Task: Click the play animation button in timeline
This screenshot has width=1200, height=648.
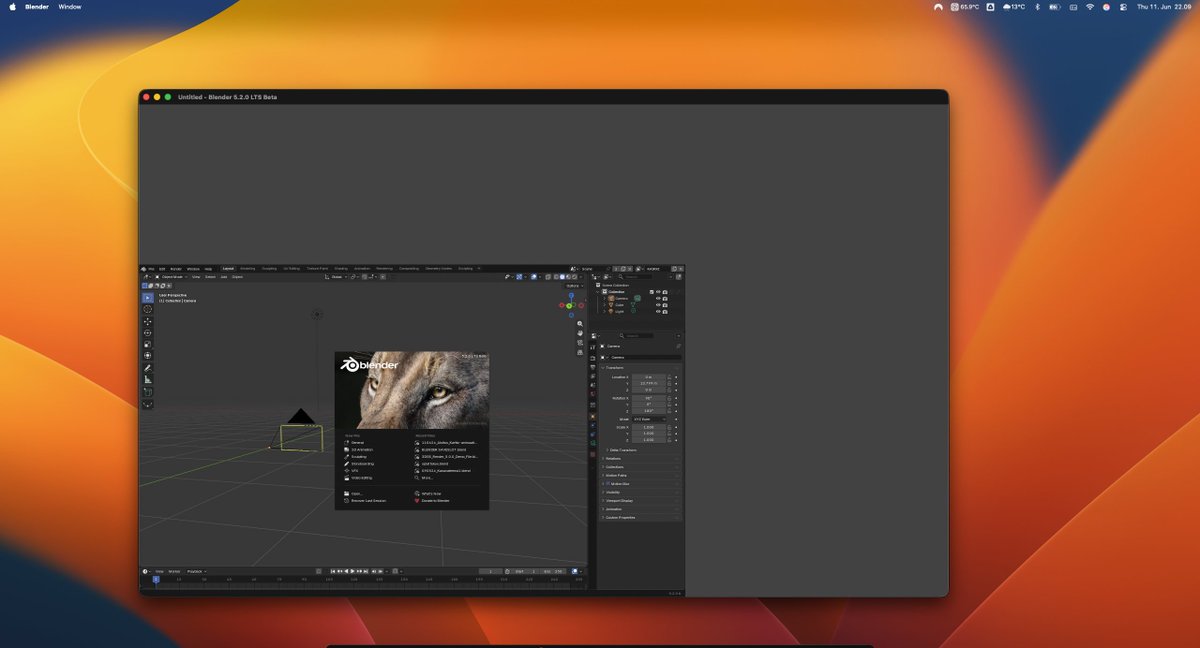Action: [352, 571]
